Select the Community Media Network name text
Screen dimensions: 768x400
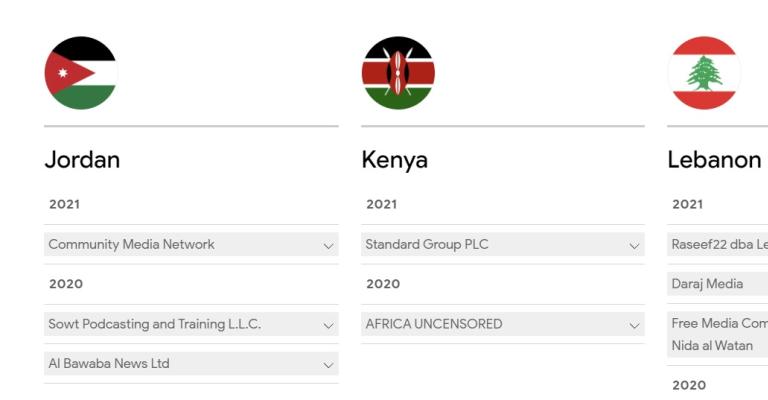tap(131, 244)
